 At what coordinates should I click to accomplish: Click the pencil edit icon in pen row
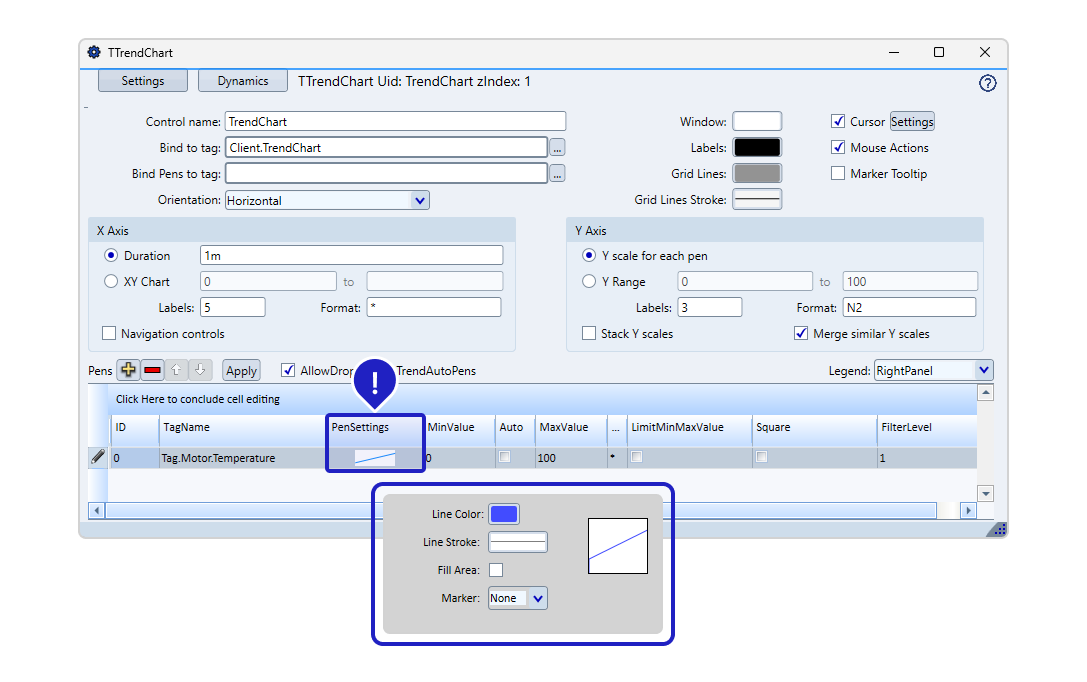tap(98, 457)
